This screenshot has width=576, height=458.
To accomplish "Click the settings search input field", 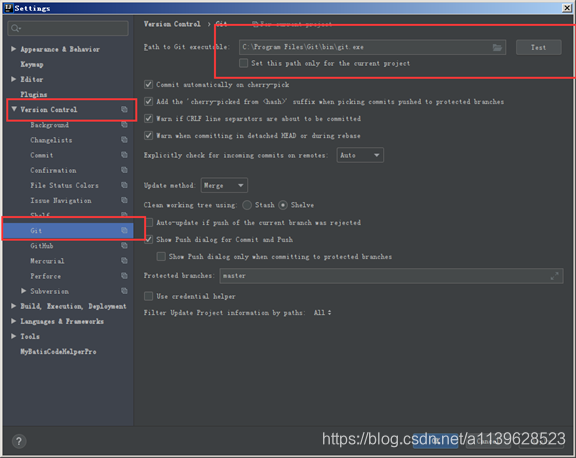I will (x=68, y=28).
